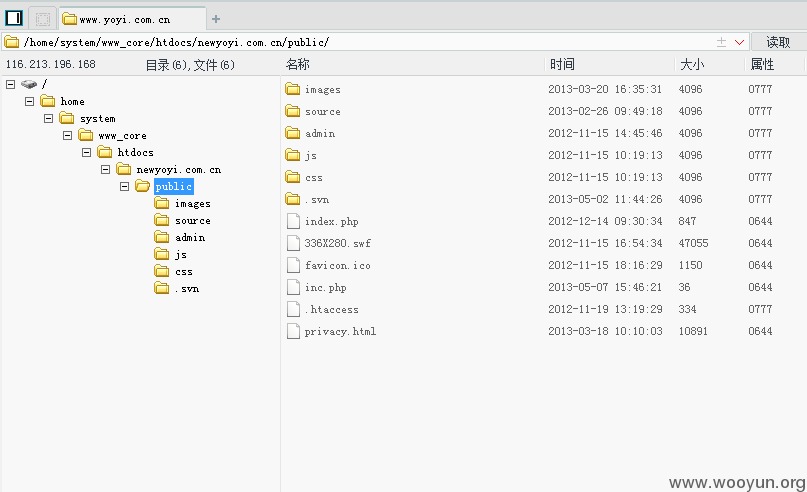
Task: Click privacy.html file icon
Action: [x=293, y=331]
